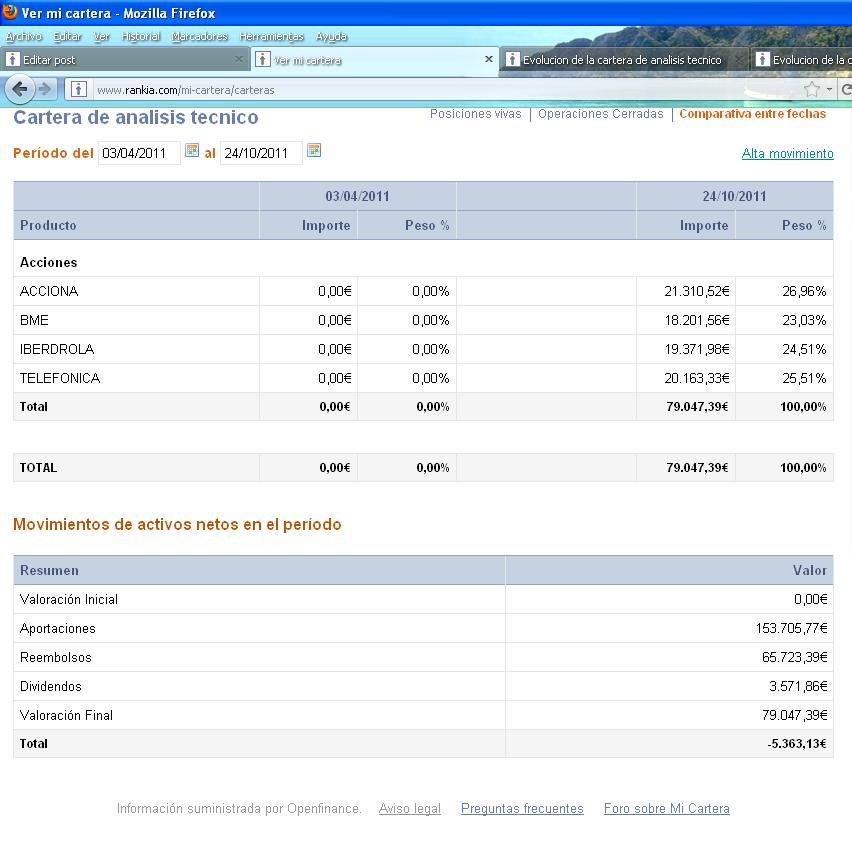This screenshot has height=843, width=852.
Task: Click the start date field 03/04/2011
Action: point(139,153)
